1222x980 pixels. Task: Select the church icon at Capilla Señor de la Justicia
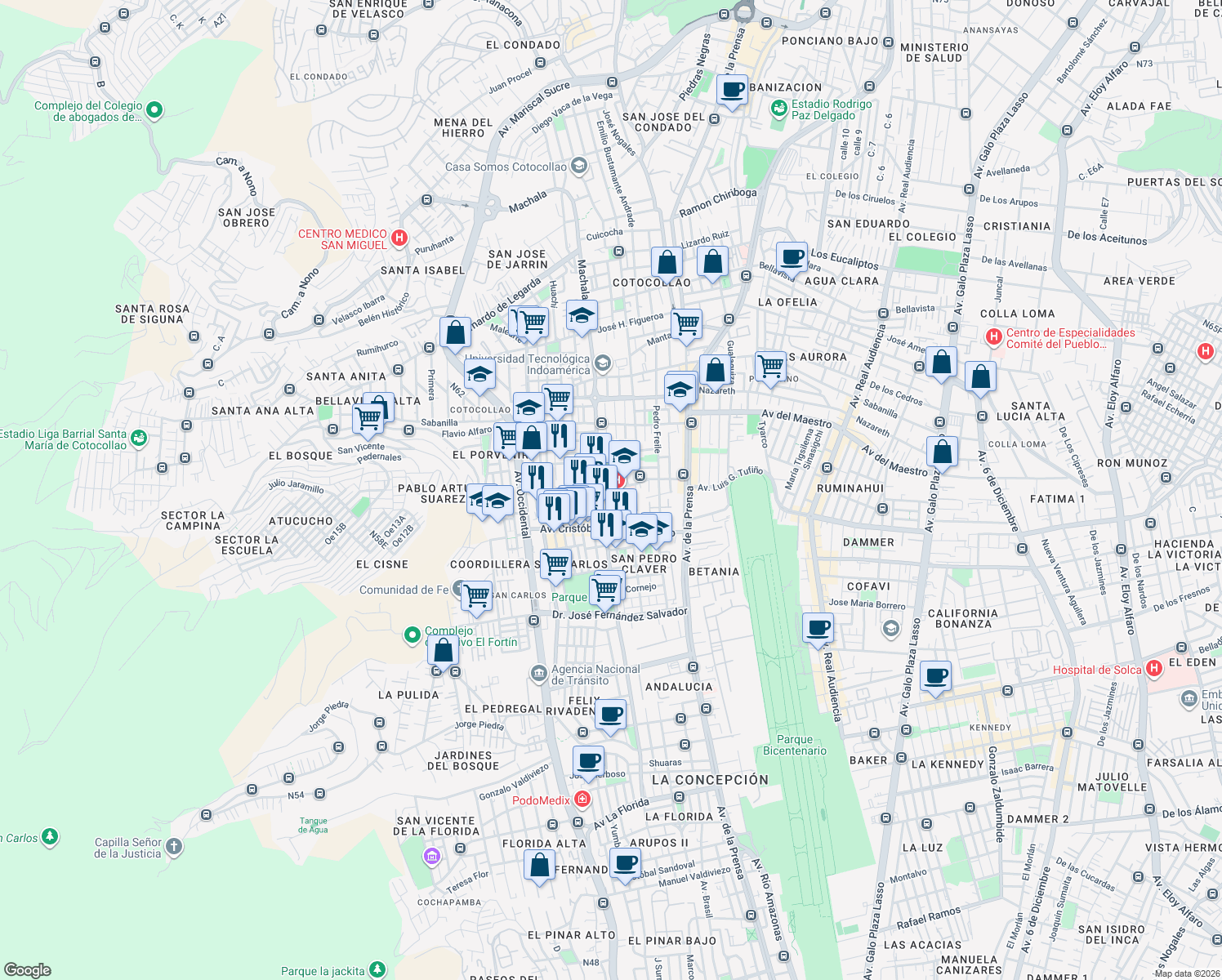click(172, 846)
